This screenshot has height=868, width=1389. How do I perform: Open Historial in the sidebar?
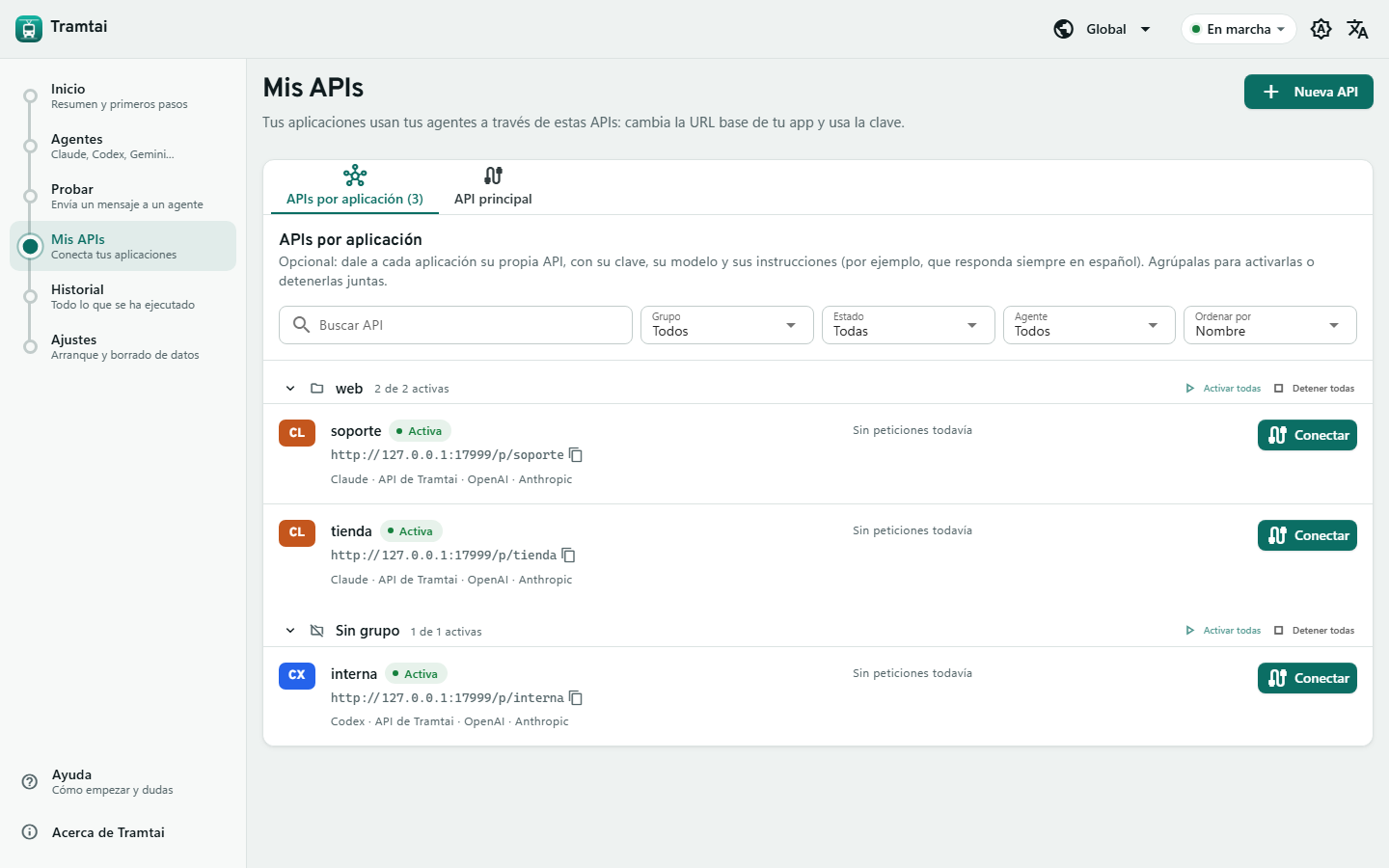point(123,296)
